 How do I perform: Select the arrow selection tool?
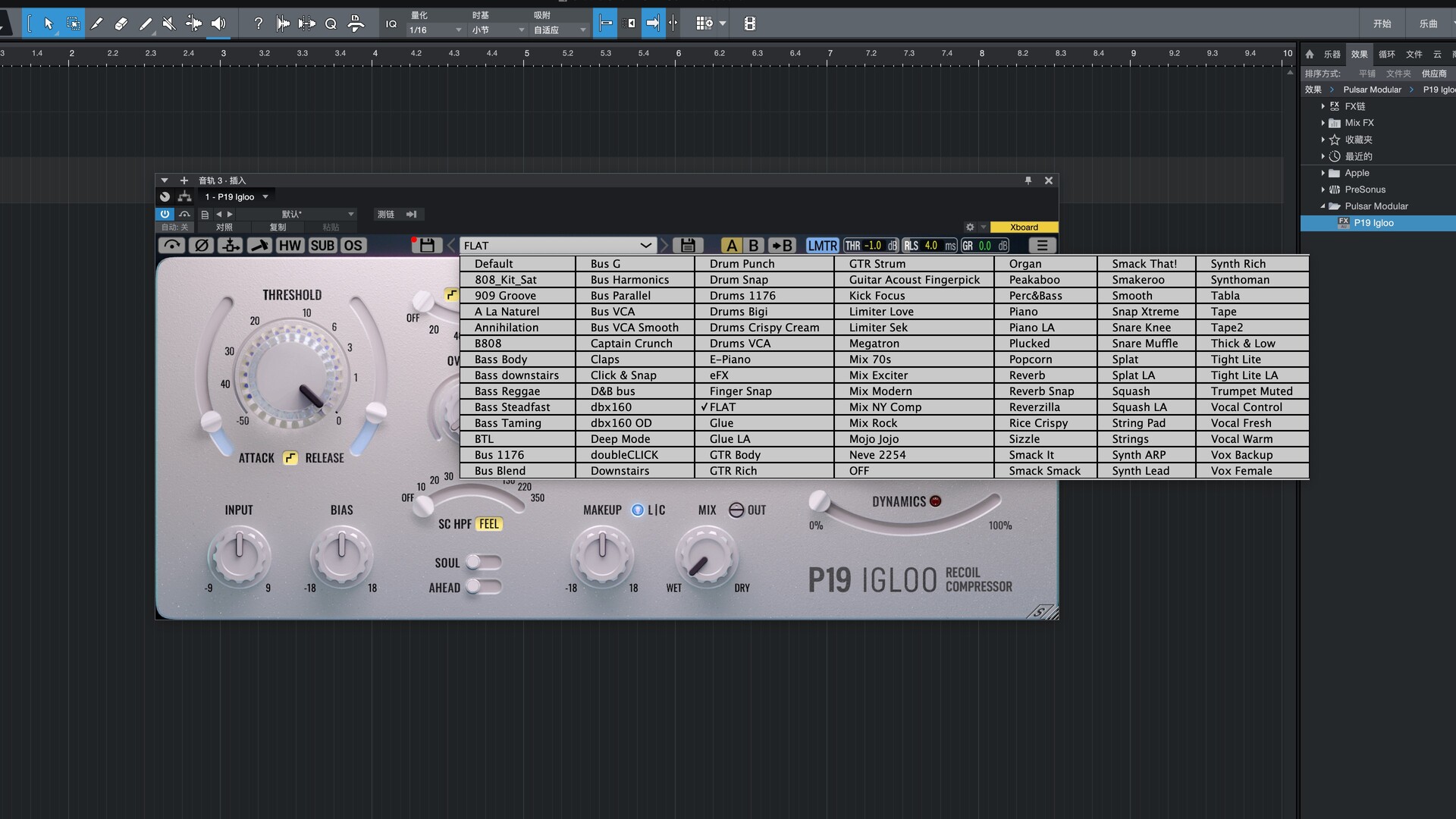pyautogui.click(x=49, y=24)
